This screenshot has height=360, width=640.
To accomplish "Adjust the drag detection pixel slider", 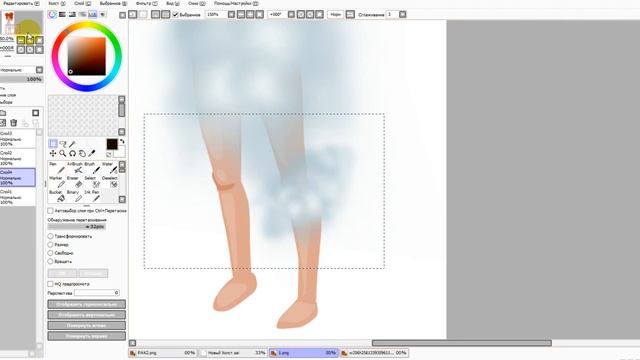I will 77,227.
